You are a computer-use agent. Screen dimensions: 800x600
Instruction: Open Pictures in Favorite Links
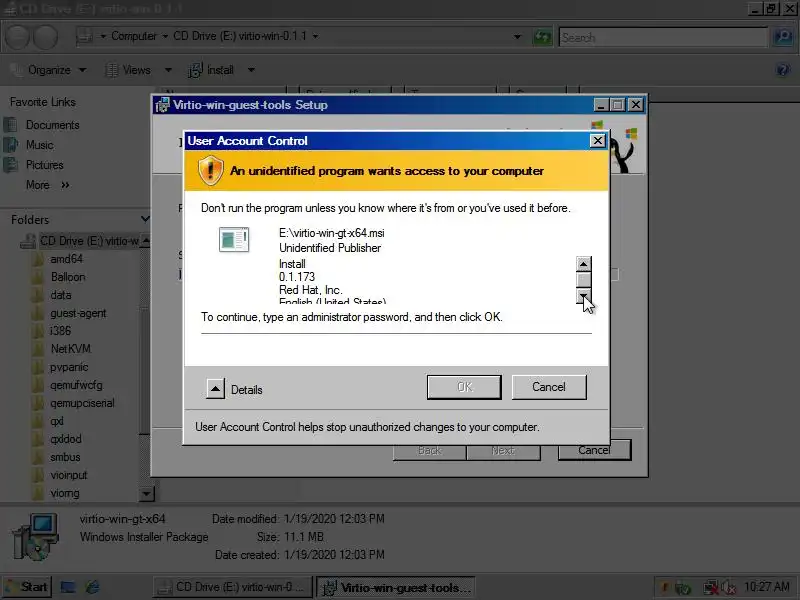[44, 165]
